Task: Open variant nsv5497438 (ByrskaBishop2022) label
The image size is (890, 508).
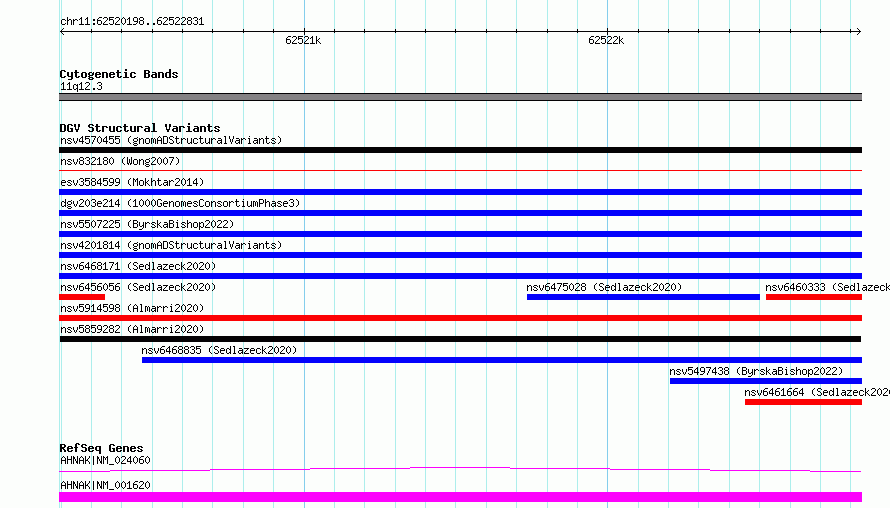Action: pyautogui.click(x=756, y=371)
